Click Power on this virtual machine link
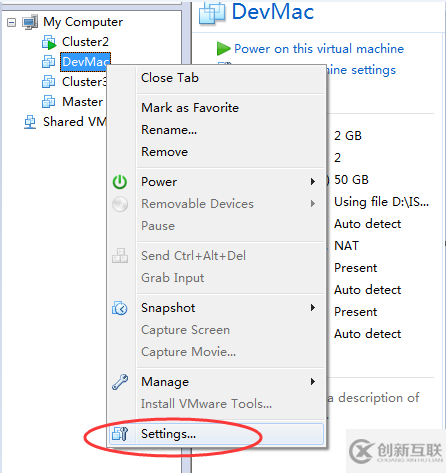This screenshot has width=446, height=473. (x=319, y=49)
